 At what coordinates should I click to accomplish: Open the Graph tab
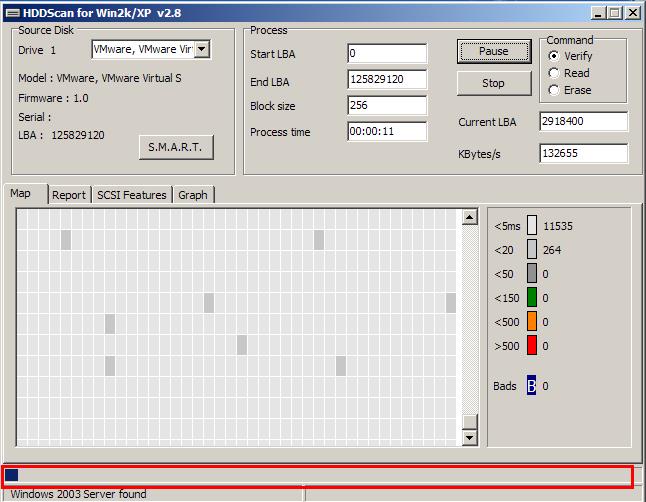click(193, 195)
